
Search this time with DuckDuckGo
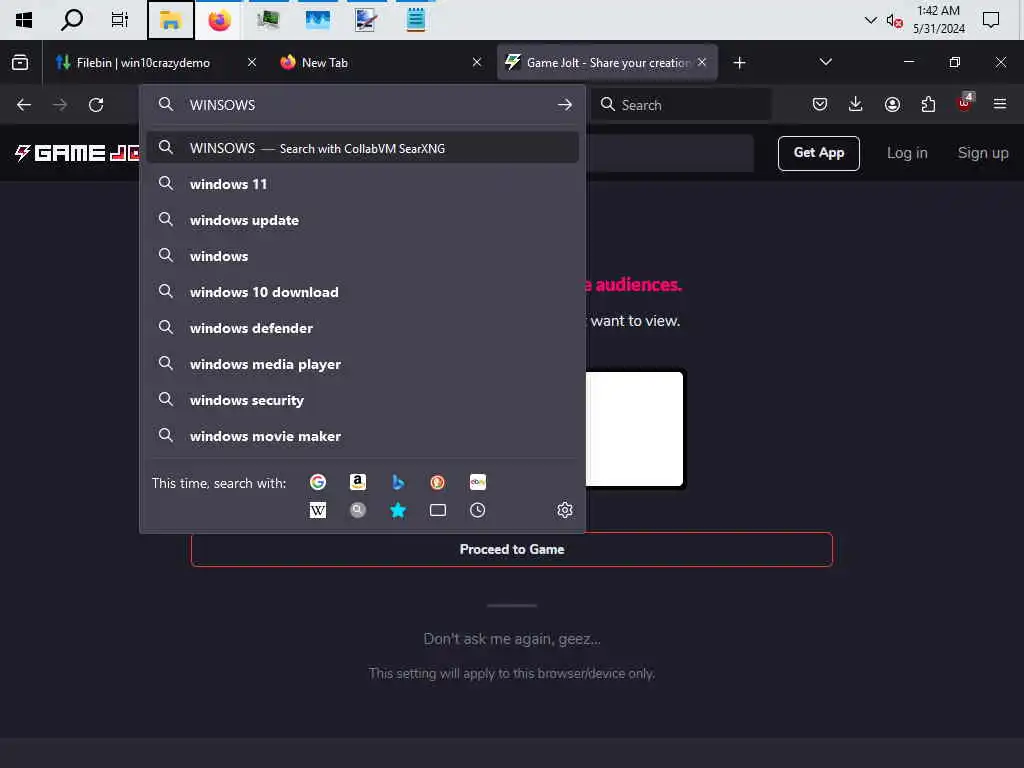438,482
